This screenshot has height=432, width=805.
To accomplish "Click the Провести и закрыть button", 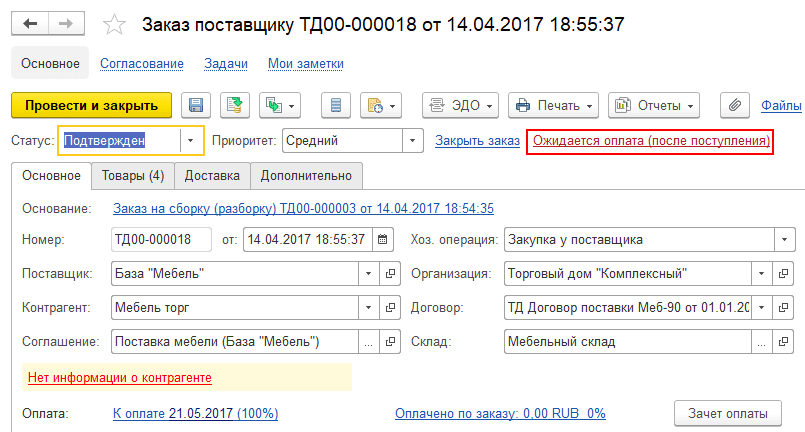I will click(91, 105).
